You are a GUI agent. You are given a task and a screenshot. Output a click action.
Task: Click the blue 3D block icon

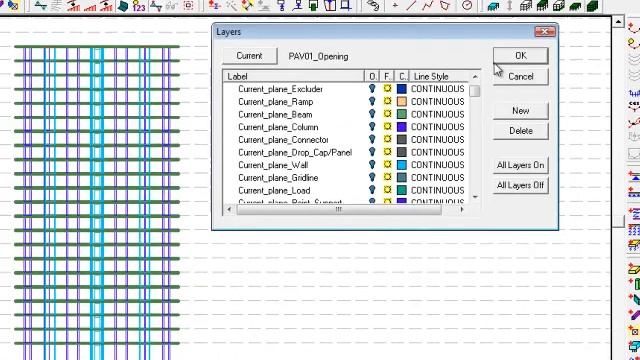[123, 6]
